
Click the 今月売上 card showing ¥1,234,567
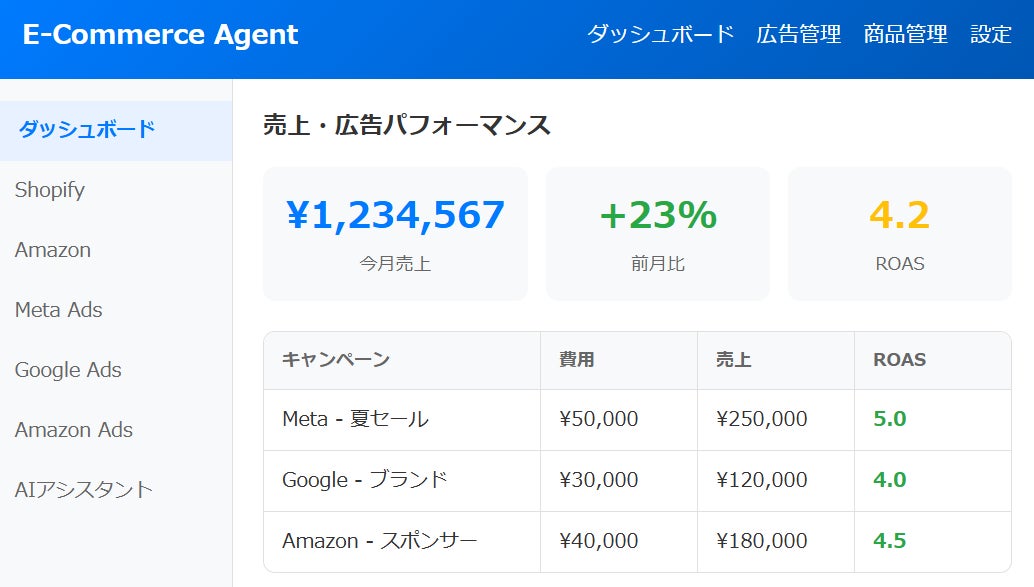394,233
